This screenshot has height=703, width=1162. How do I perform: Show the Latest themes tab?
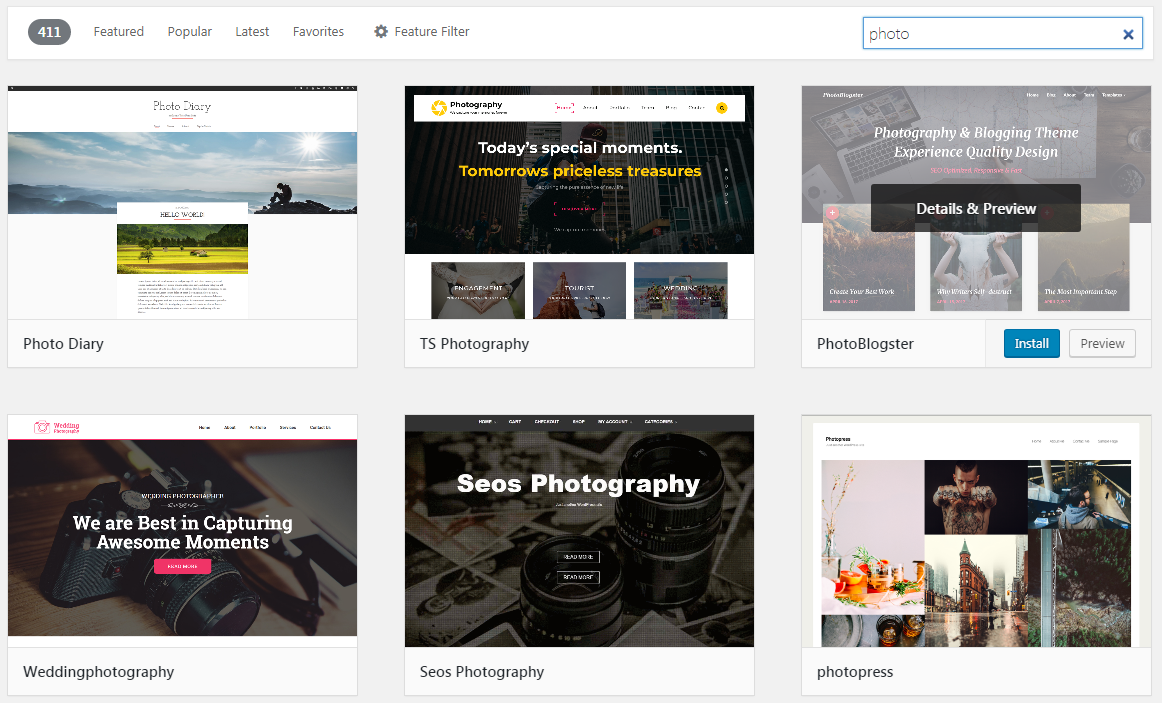[x=252, y=32]
